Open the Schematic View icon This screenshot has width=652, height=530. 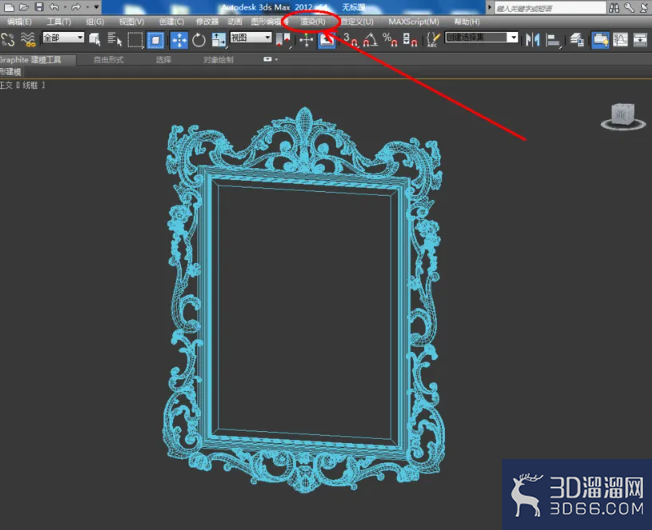pos(640,40)
